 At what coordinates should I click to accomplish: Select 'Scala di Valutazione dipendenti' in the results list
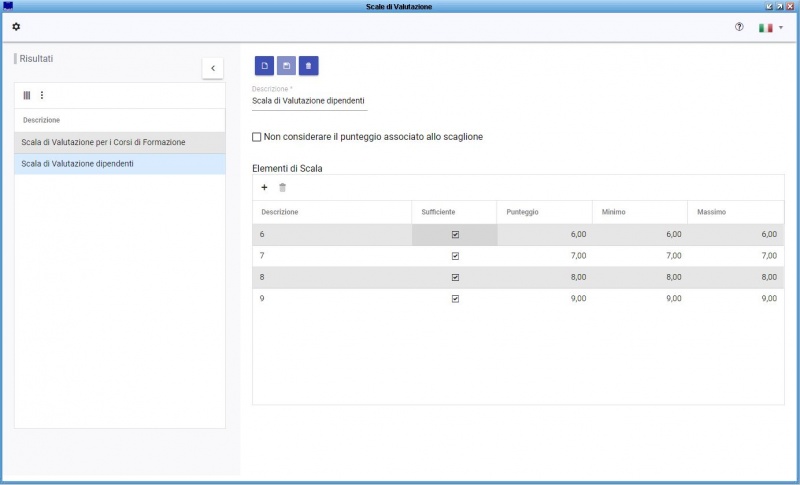(78, 163)
